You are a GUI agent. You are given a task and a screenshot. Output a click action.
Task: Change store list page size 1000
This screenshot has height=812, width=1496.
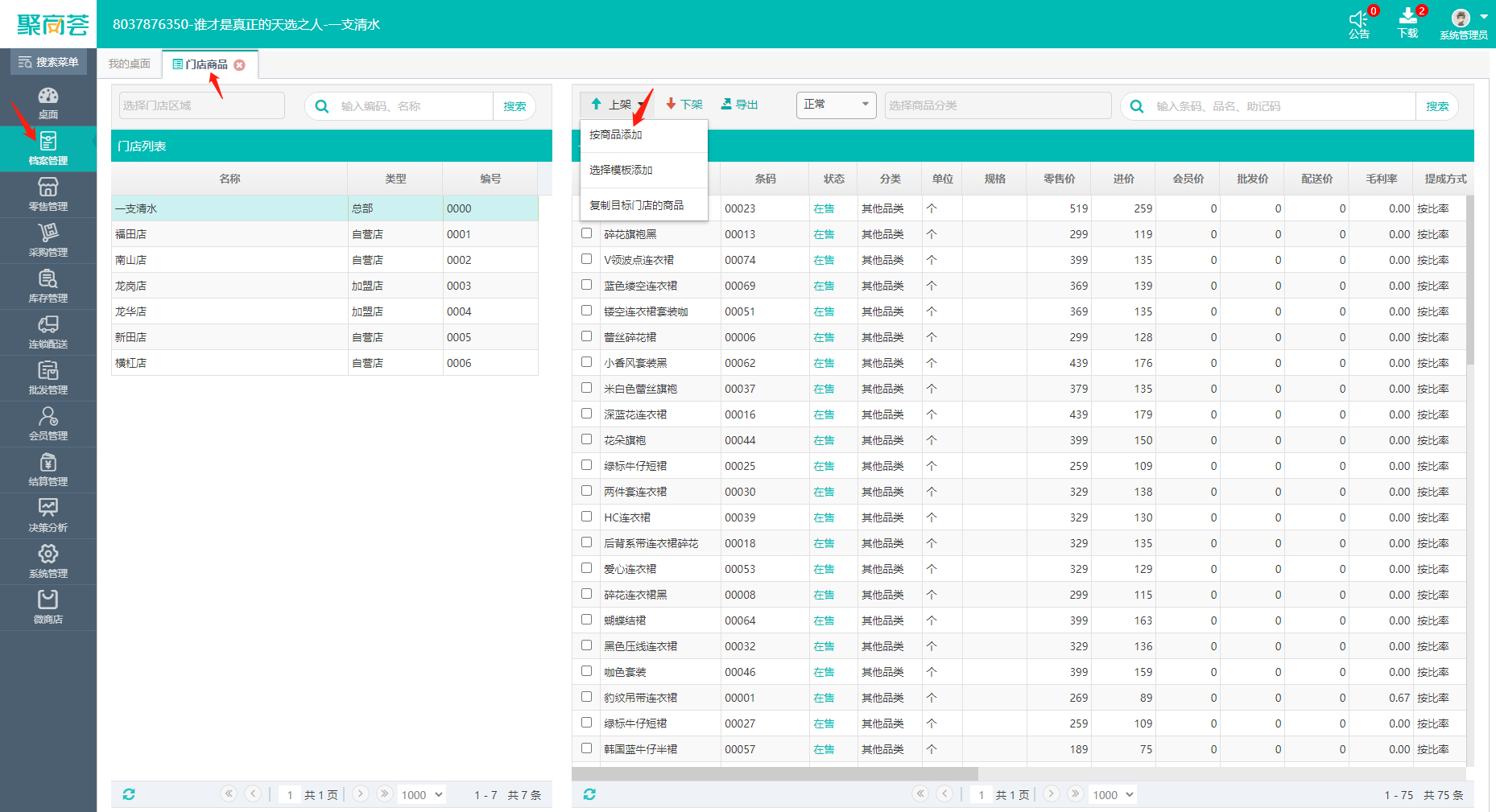pos(422,794)
